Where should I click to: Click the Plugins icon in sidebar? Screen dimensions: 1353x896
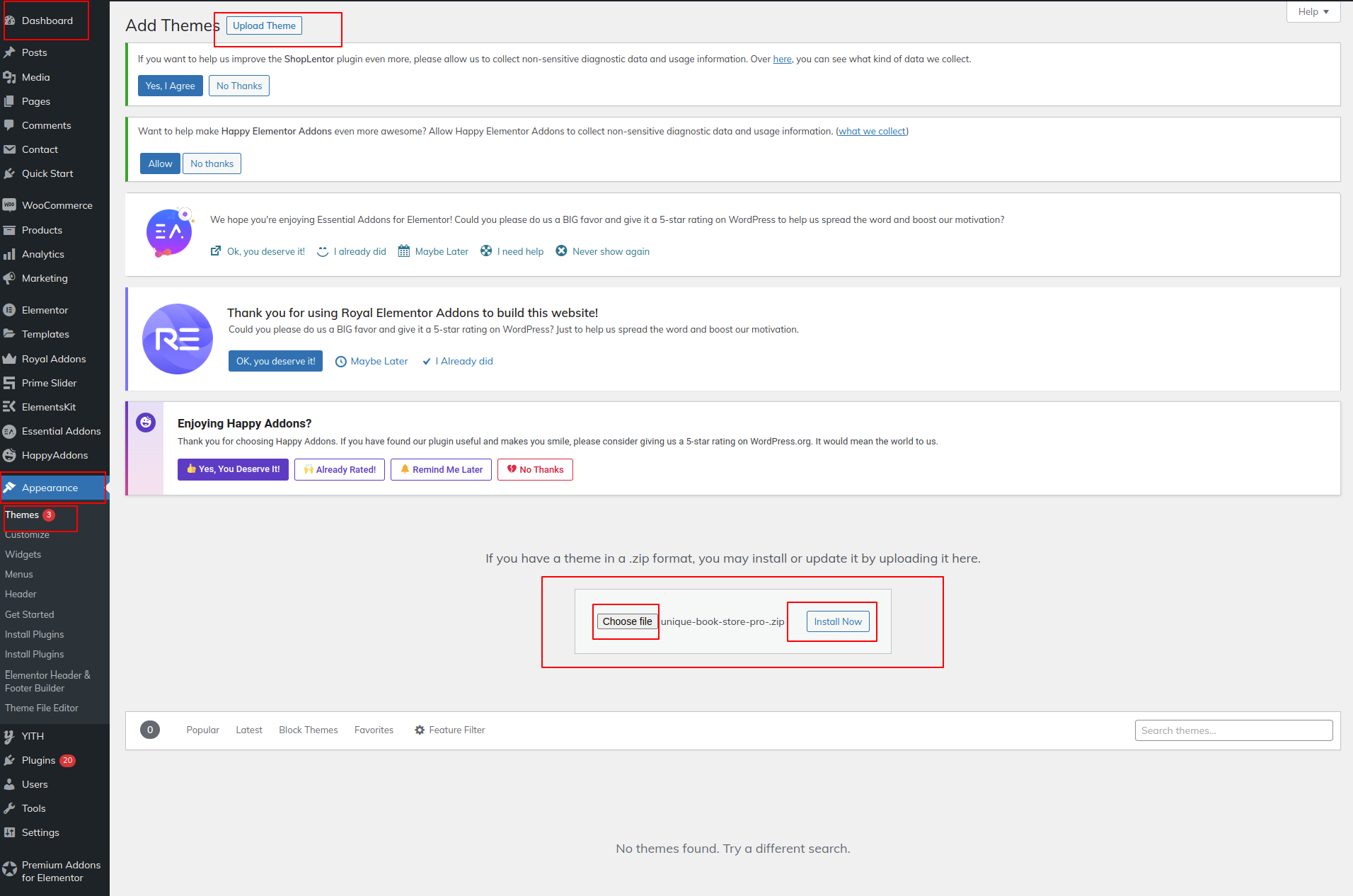pyautogui.click(x=9, y=760)
